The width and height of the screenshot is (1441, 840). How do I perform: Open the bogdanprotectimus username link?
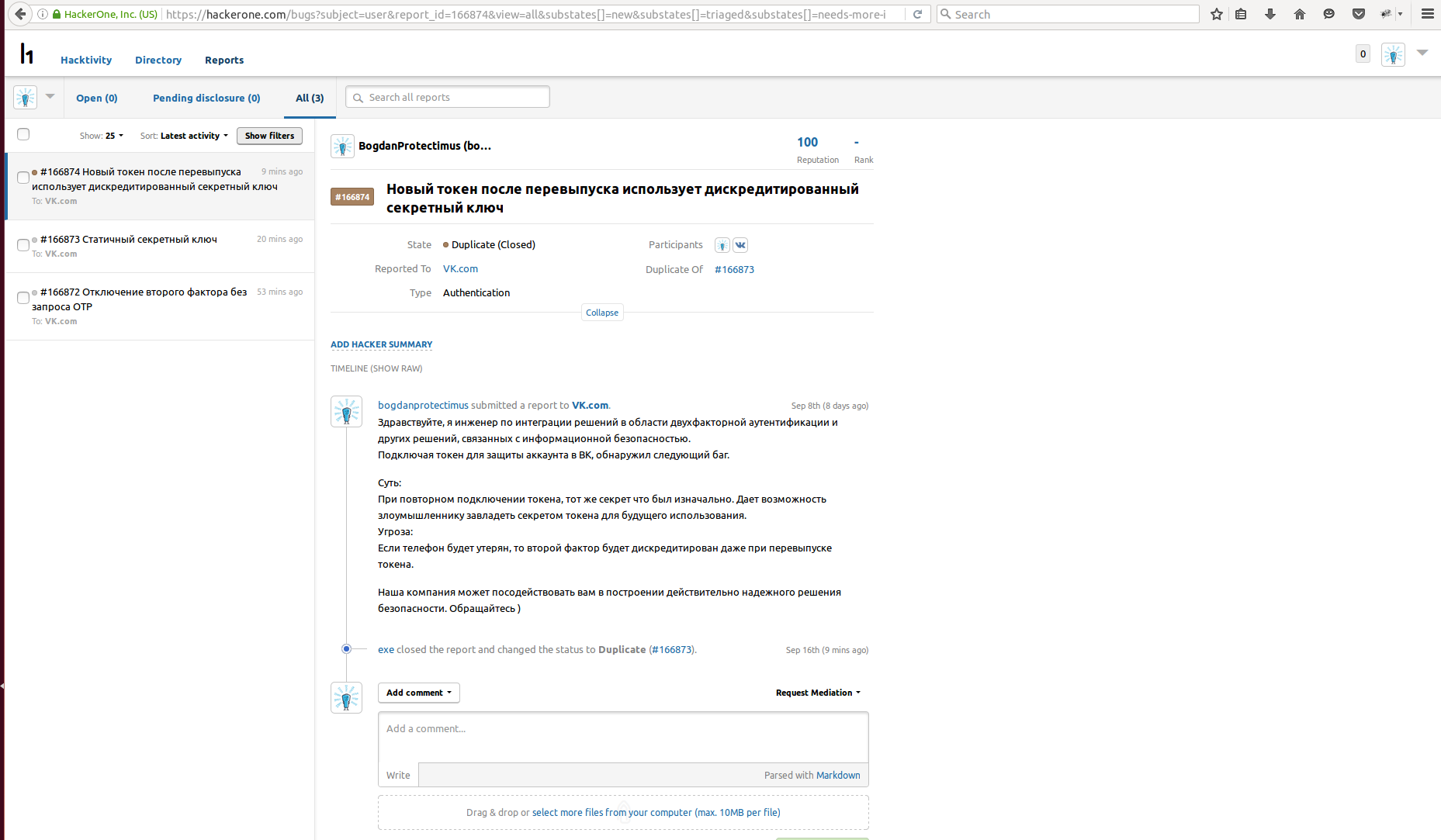(x=423, y=405)
